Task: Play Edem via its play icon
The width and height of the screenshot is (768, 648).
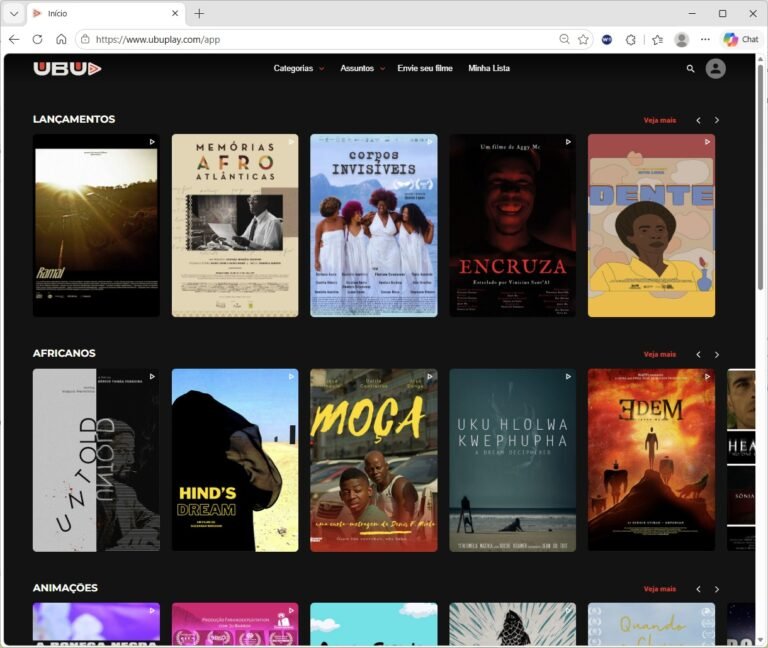Action: (x=707, y=377)
